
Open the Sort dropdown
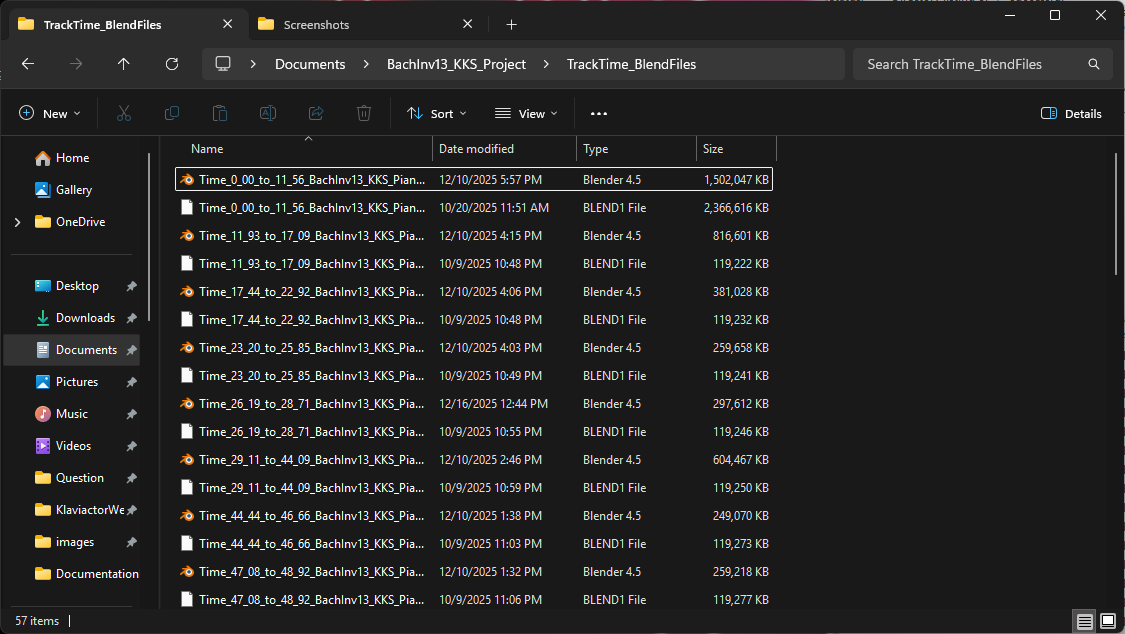436,113
